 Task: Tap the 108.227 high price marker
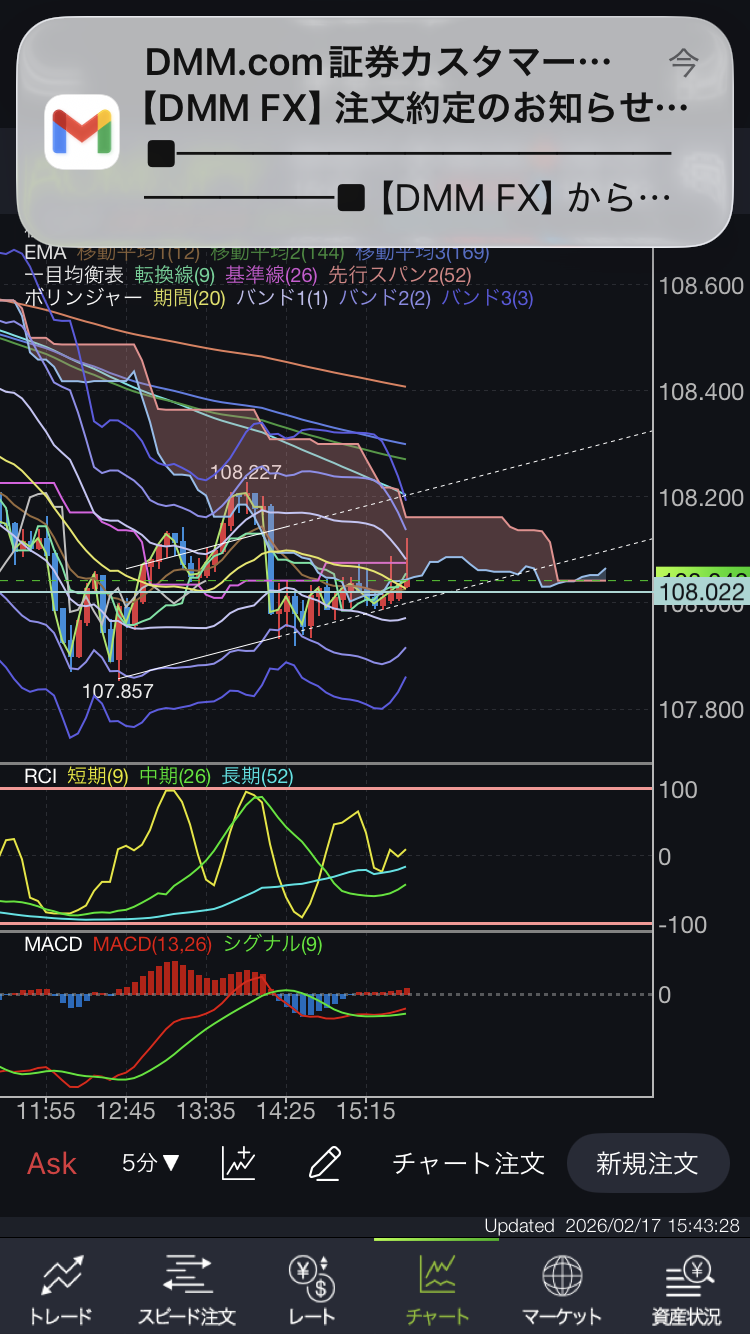(x=246, y=473)
